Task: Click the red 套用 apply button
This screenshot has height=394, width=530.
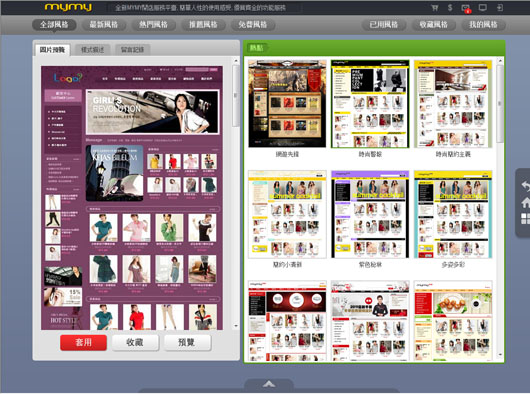Action: point(83,342)
